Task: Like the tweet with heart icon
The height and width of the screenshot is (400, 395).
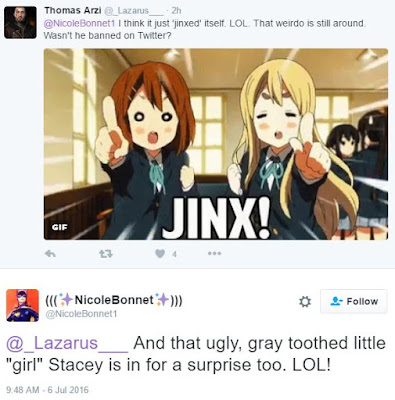Action: click(x=160, y=254)
